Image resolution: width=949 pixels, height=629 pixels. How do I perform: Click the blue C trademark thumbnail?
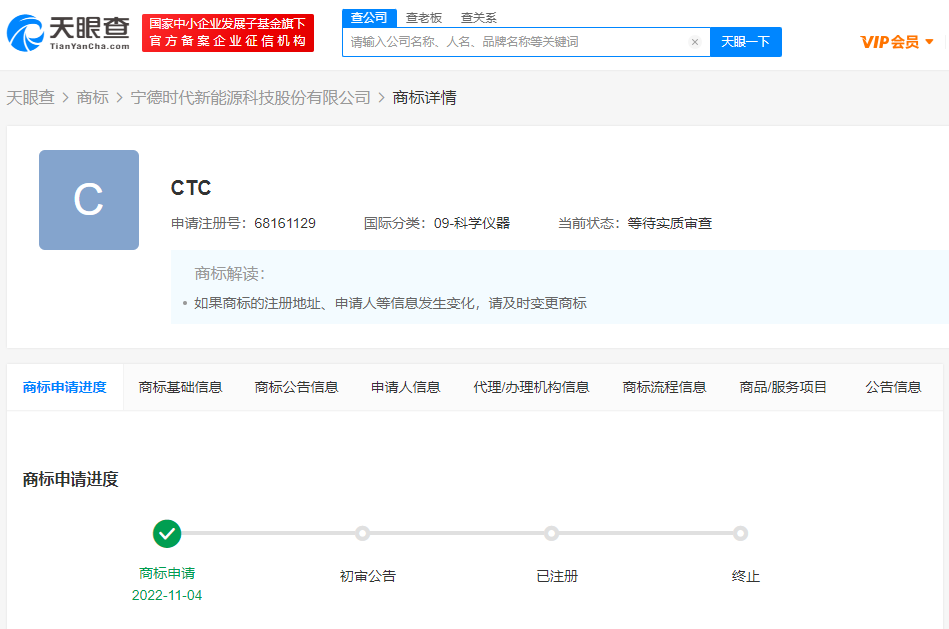[x=89, y=200]
